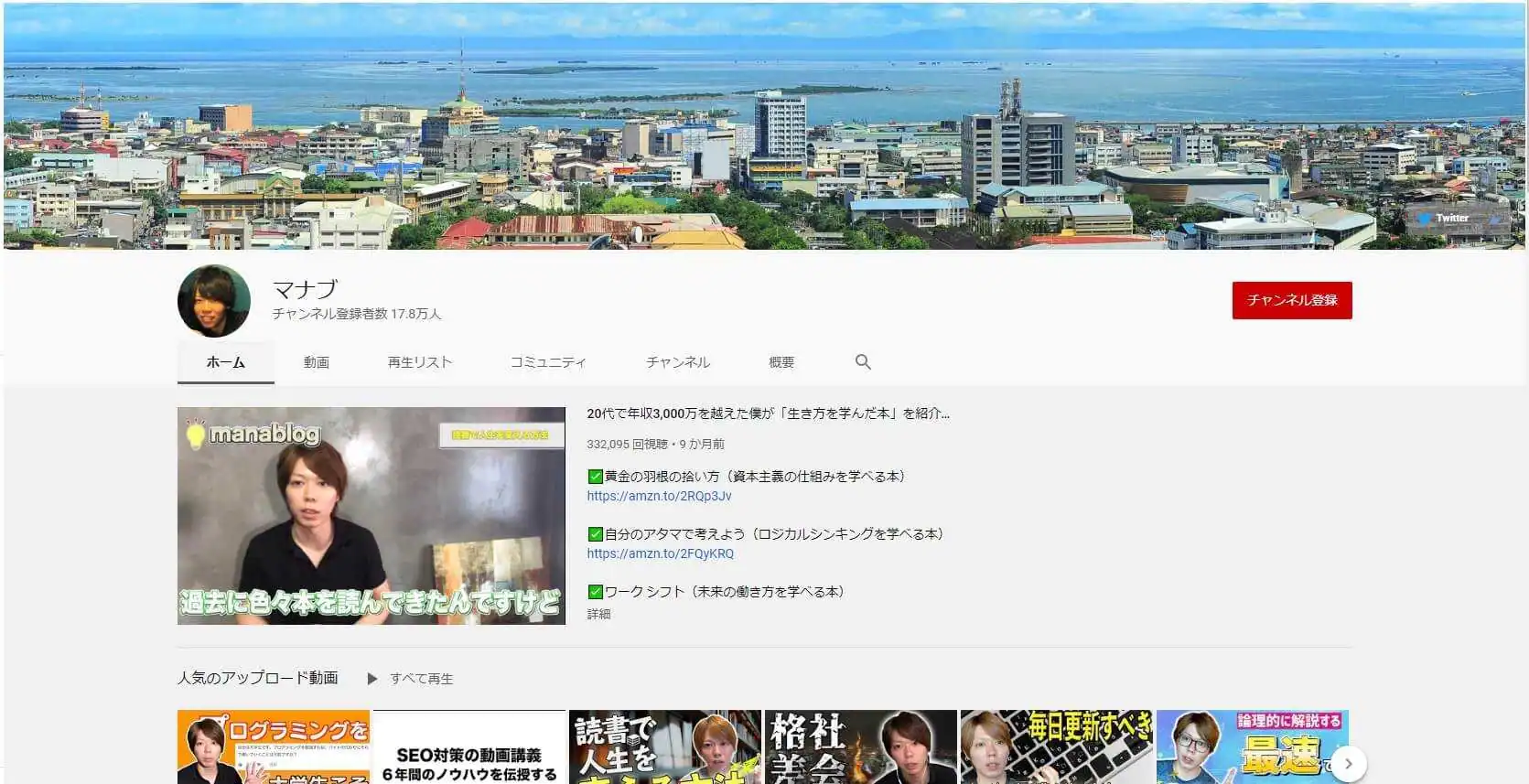Follow the amzn.to/2FQyKRQ link

click(660, 553)
